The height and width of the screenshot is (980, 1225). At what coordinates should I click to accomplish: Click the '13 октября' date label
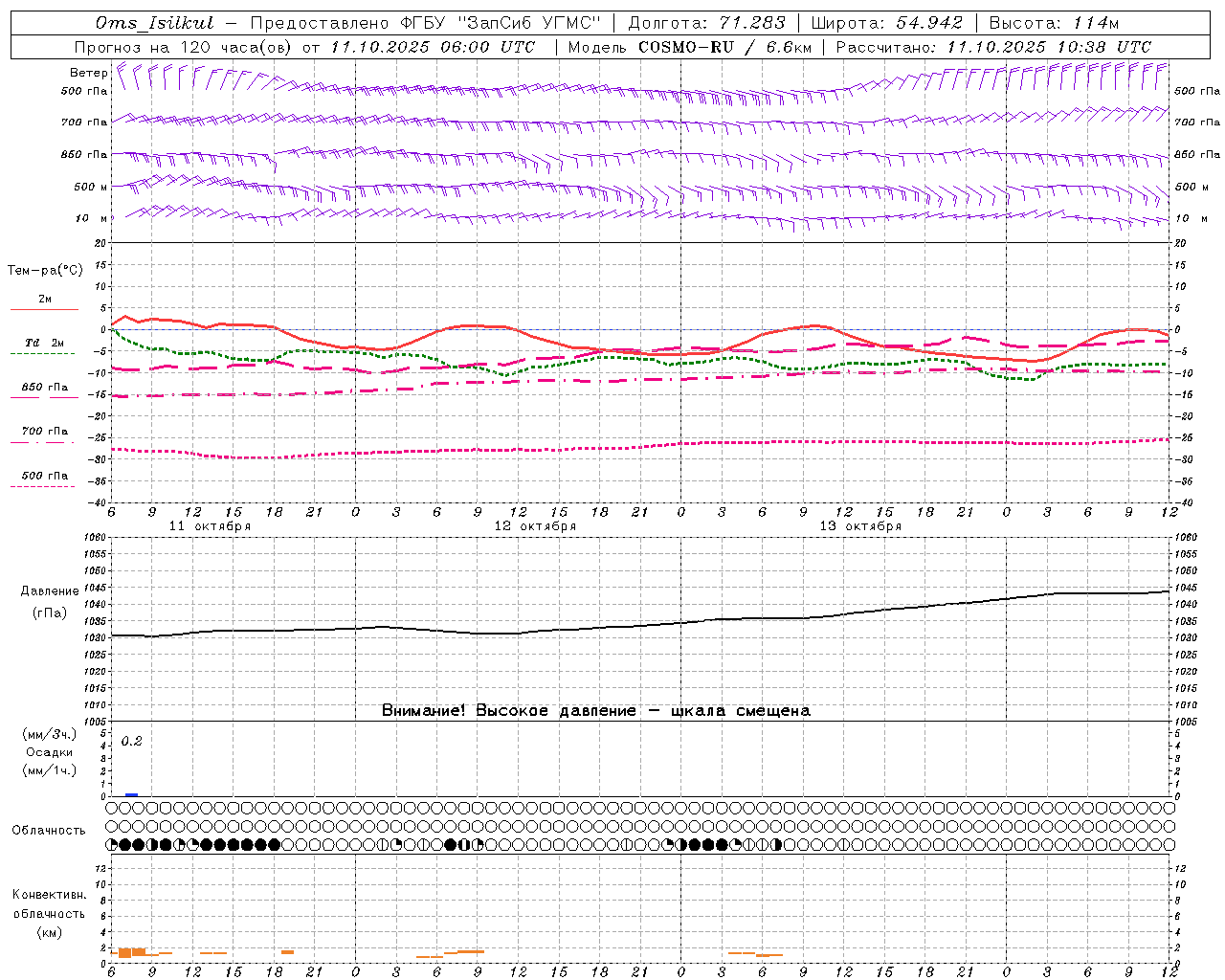pos(860,526)
